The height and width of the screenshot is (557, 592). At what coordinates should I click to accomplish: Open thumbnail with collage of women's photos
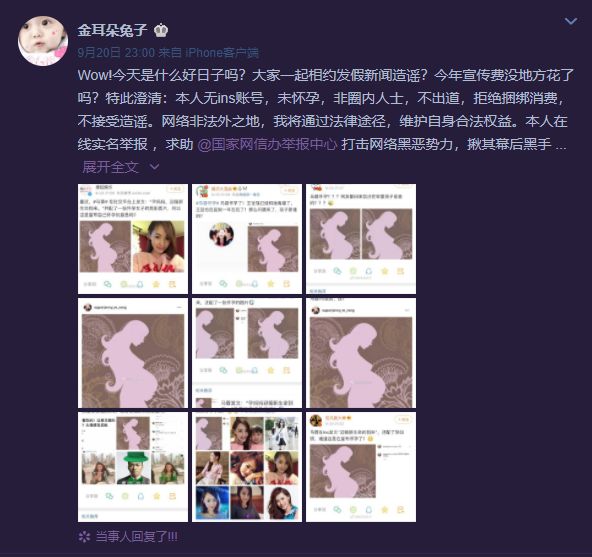(x=247, y=467)
